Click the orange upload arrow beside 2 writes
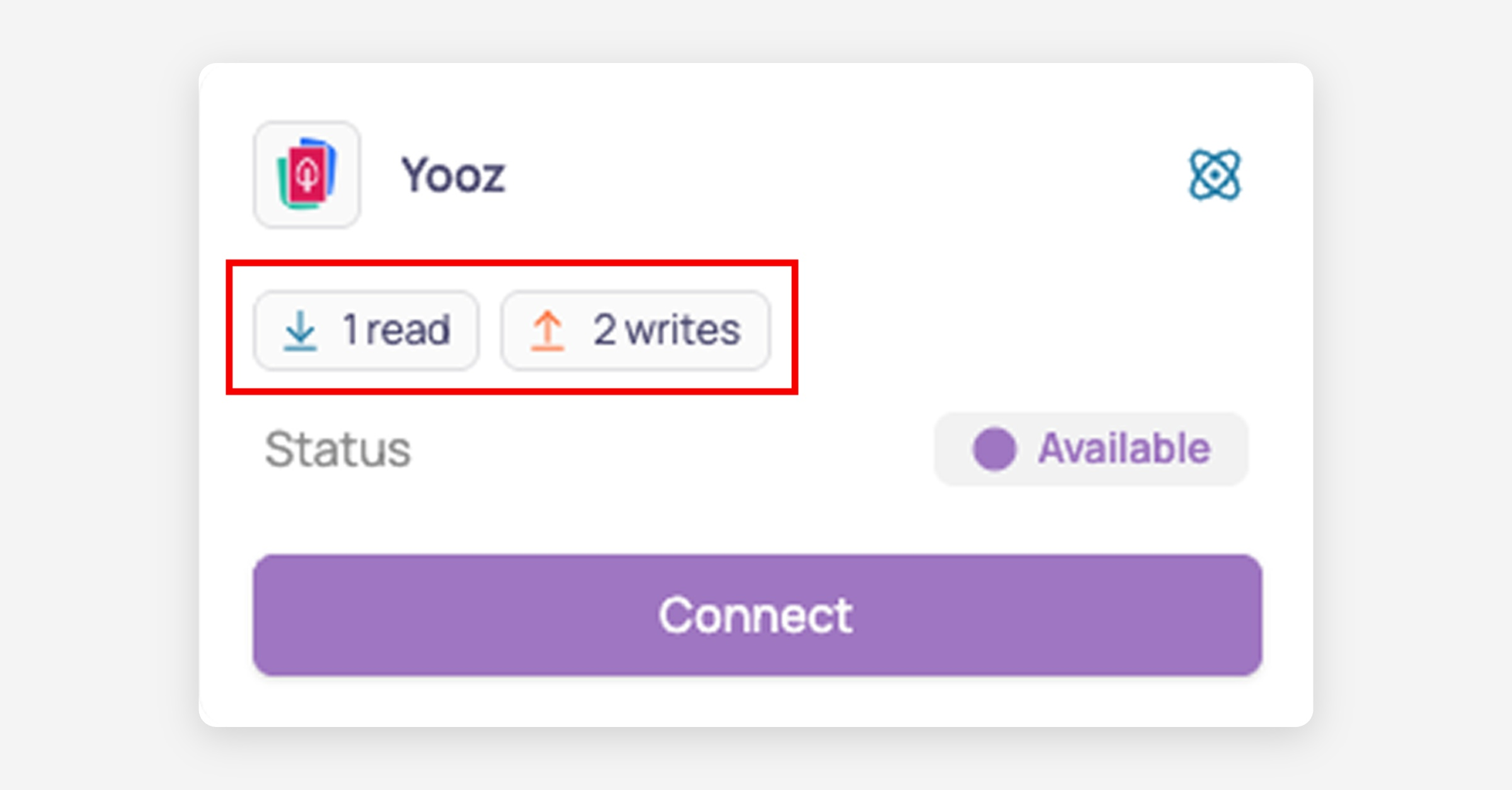 click(x=547, y=330)
